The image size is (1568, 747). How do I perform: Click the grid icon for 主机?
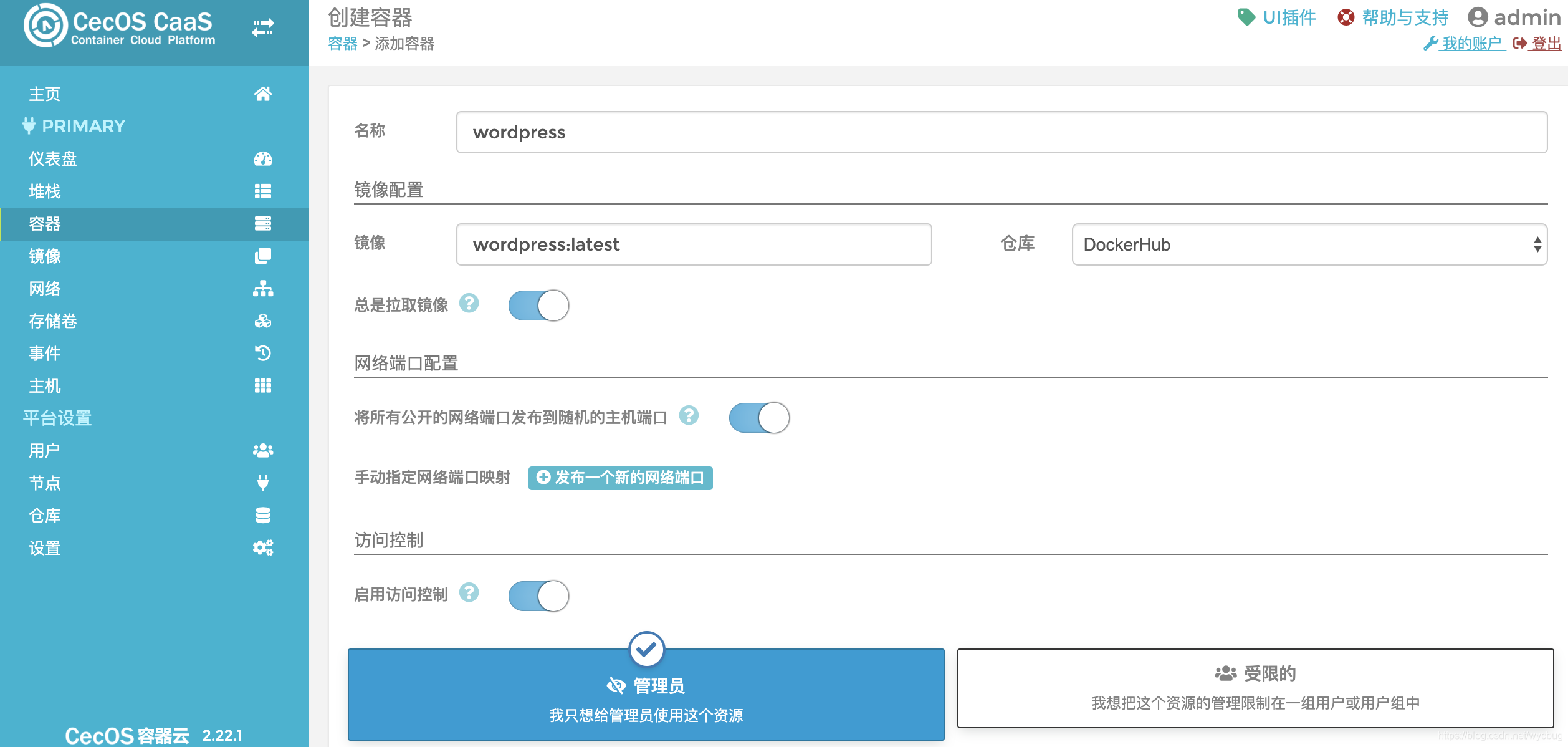263,385
